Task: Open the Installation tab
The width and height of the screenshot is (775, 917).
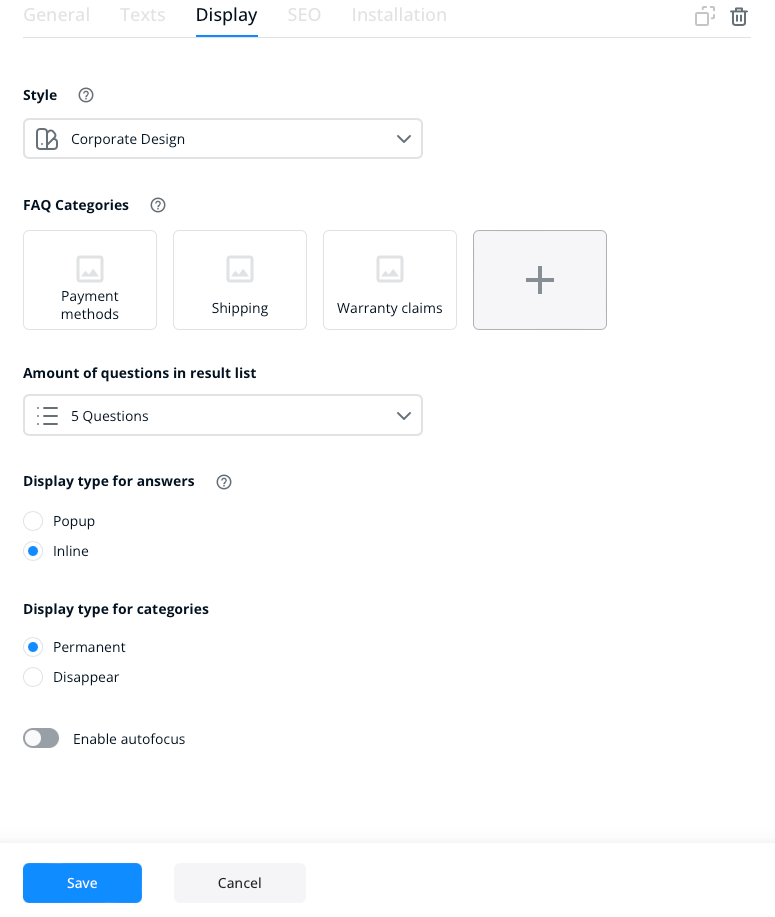Action: click(x=399, y=15)
